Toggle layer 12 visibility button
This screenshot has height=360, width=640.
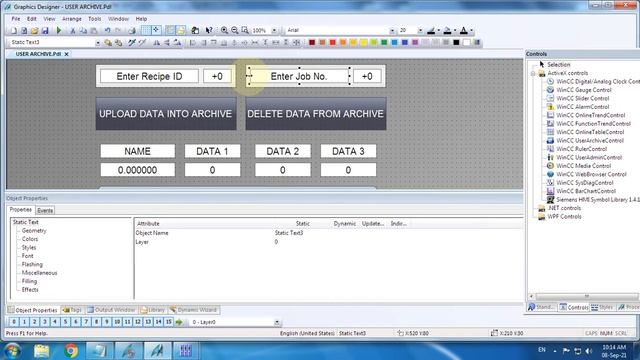(x=138, y=322)
